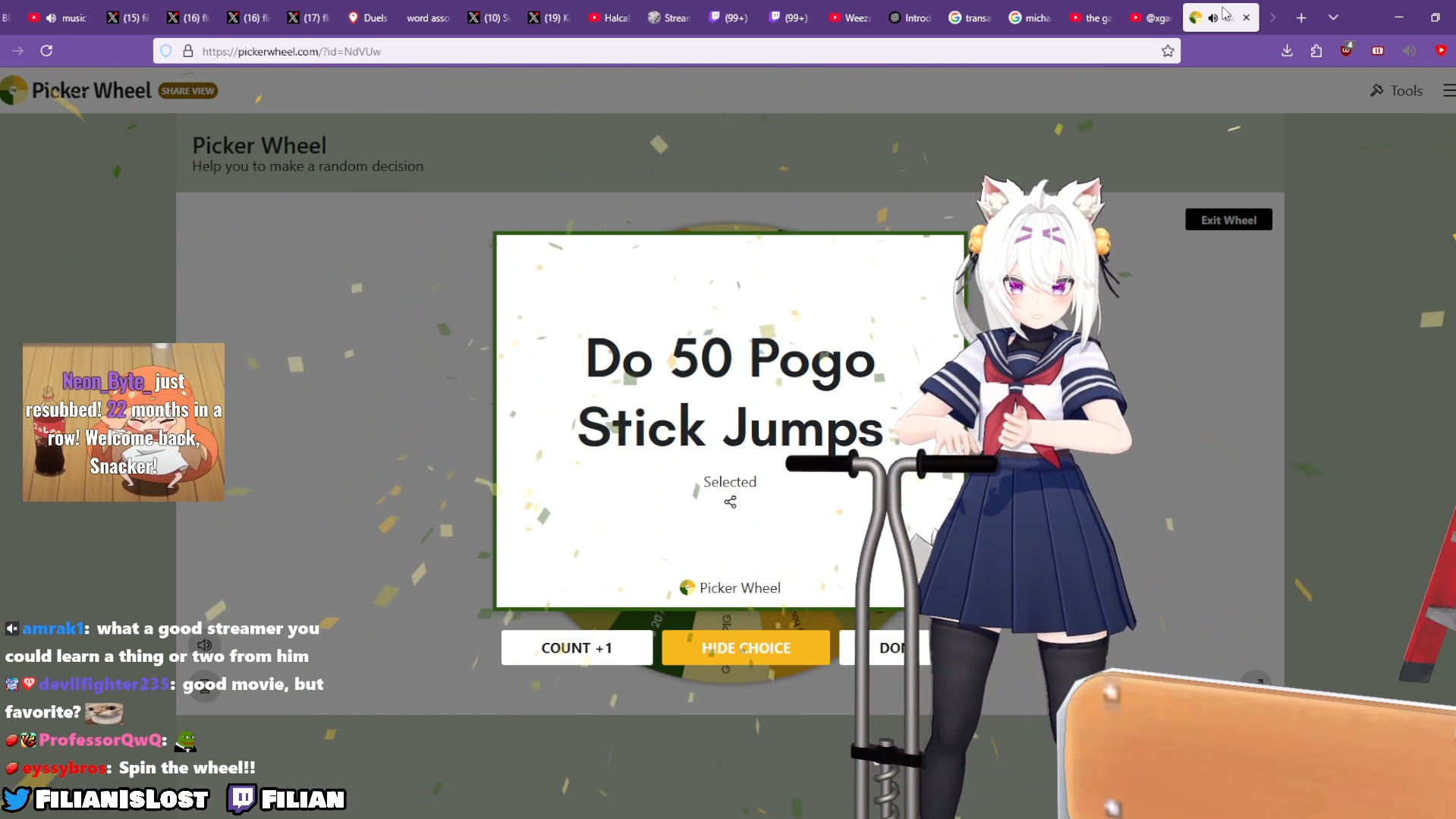1456x819 pixels.
Task: Open the extensions puzzle menu
Action: (1316, 51)
